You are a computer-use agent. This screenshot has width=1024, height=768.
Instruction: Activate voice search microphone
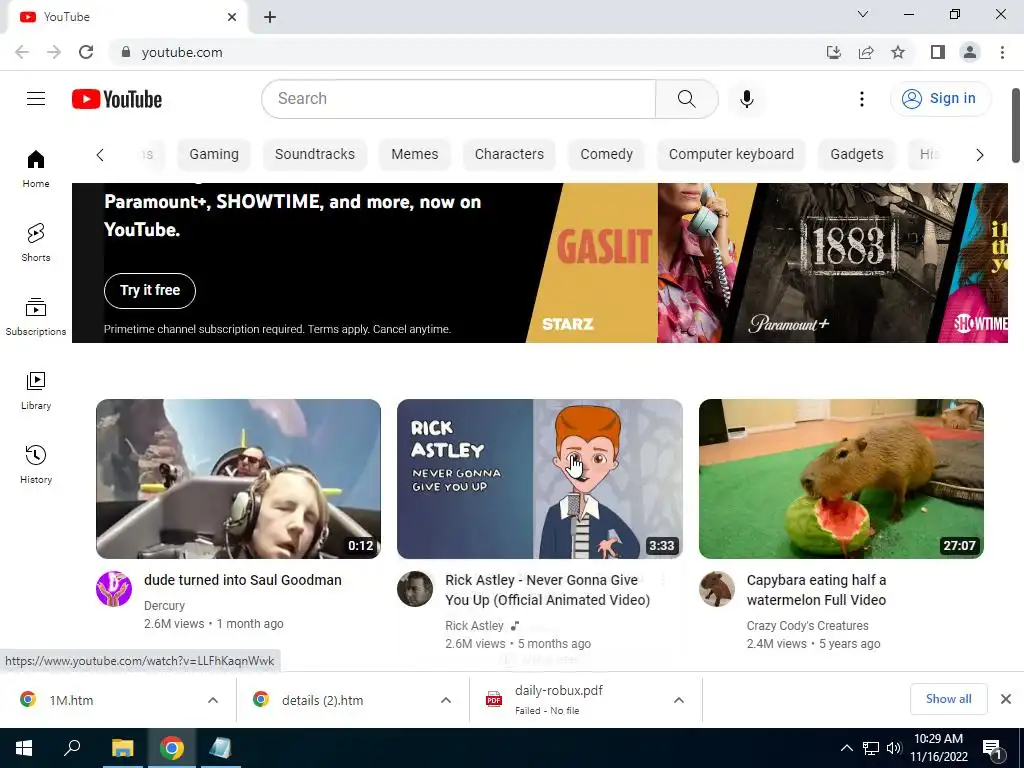pyautogui.click(x=746, y=99)
